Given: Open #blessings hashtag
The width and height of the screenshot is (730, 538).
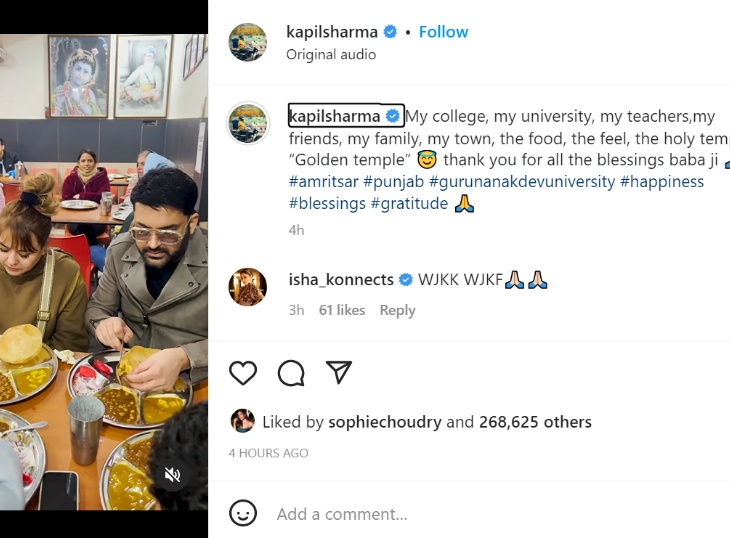Looking at the screenshot, I should tap(327, 204).
